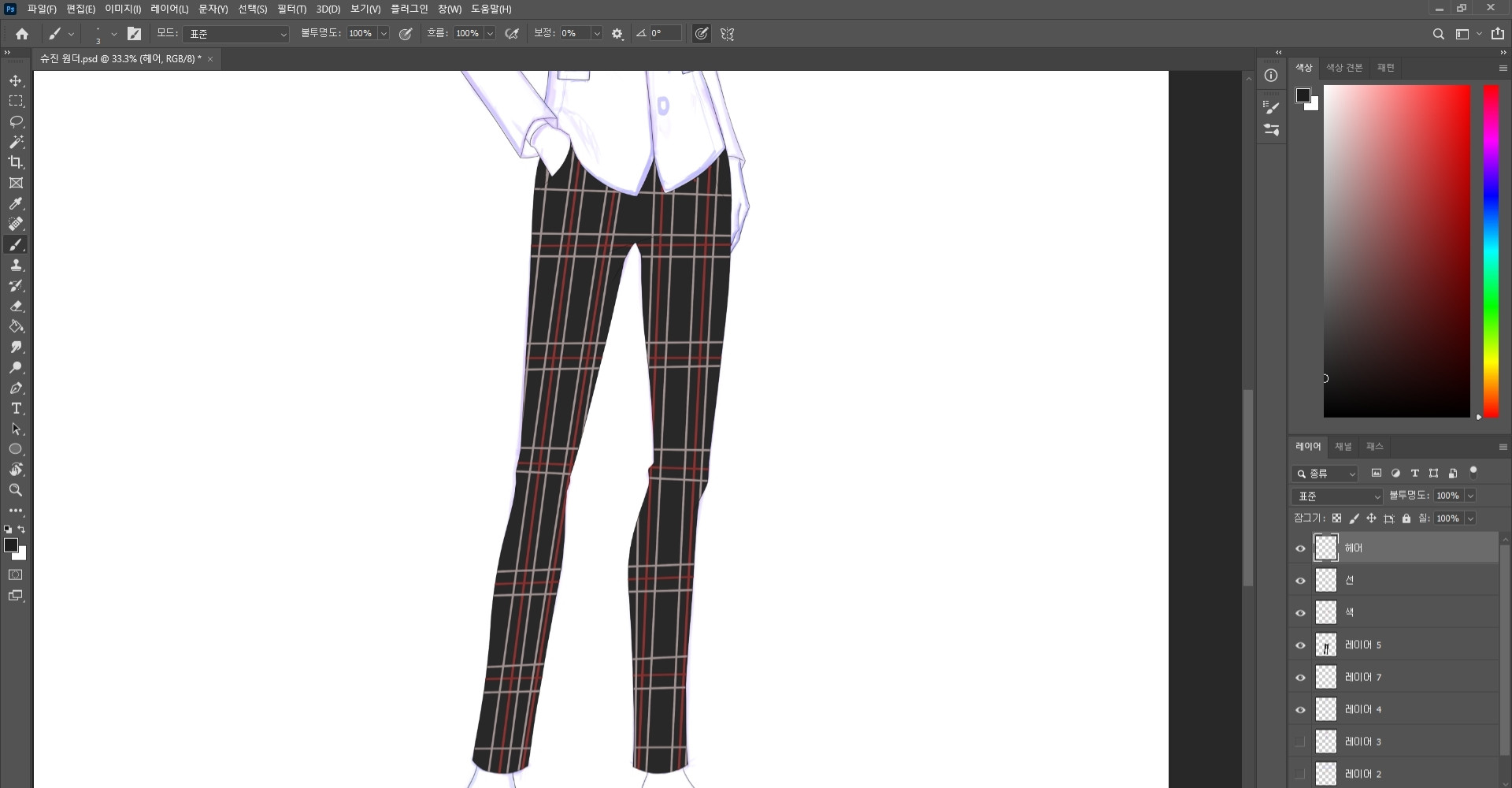Screen dimensions: 1512x788
Task: Toggle lock transparent pixels
Action: [x=1336, y=519]
